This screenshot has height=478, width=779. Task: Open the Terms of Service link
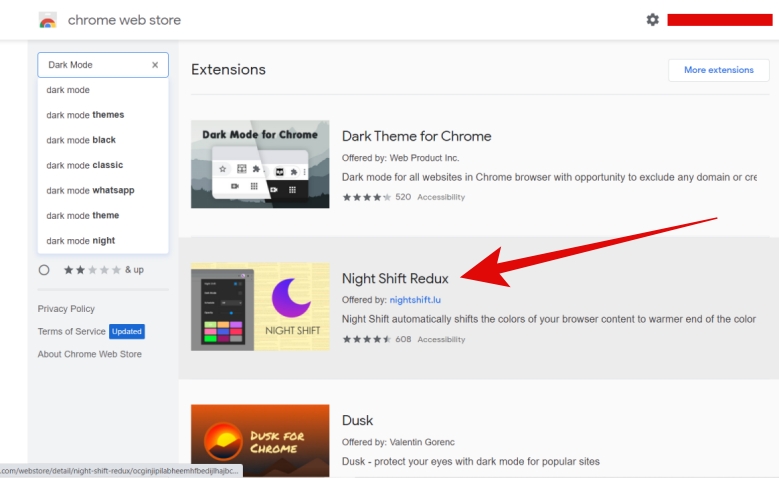(x=72, y=331)
